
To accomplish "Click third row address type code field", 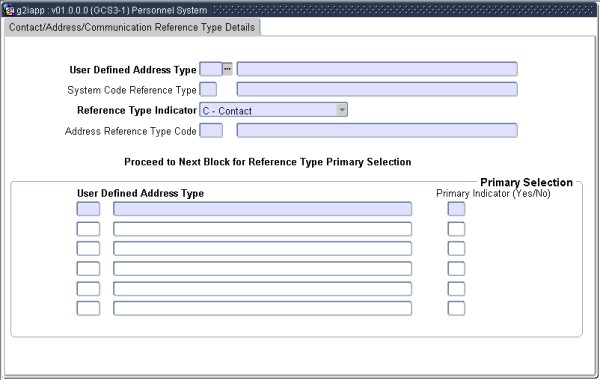I will pyautogui.click(x=88, y=248).
